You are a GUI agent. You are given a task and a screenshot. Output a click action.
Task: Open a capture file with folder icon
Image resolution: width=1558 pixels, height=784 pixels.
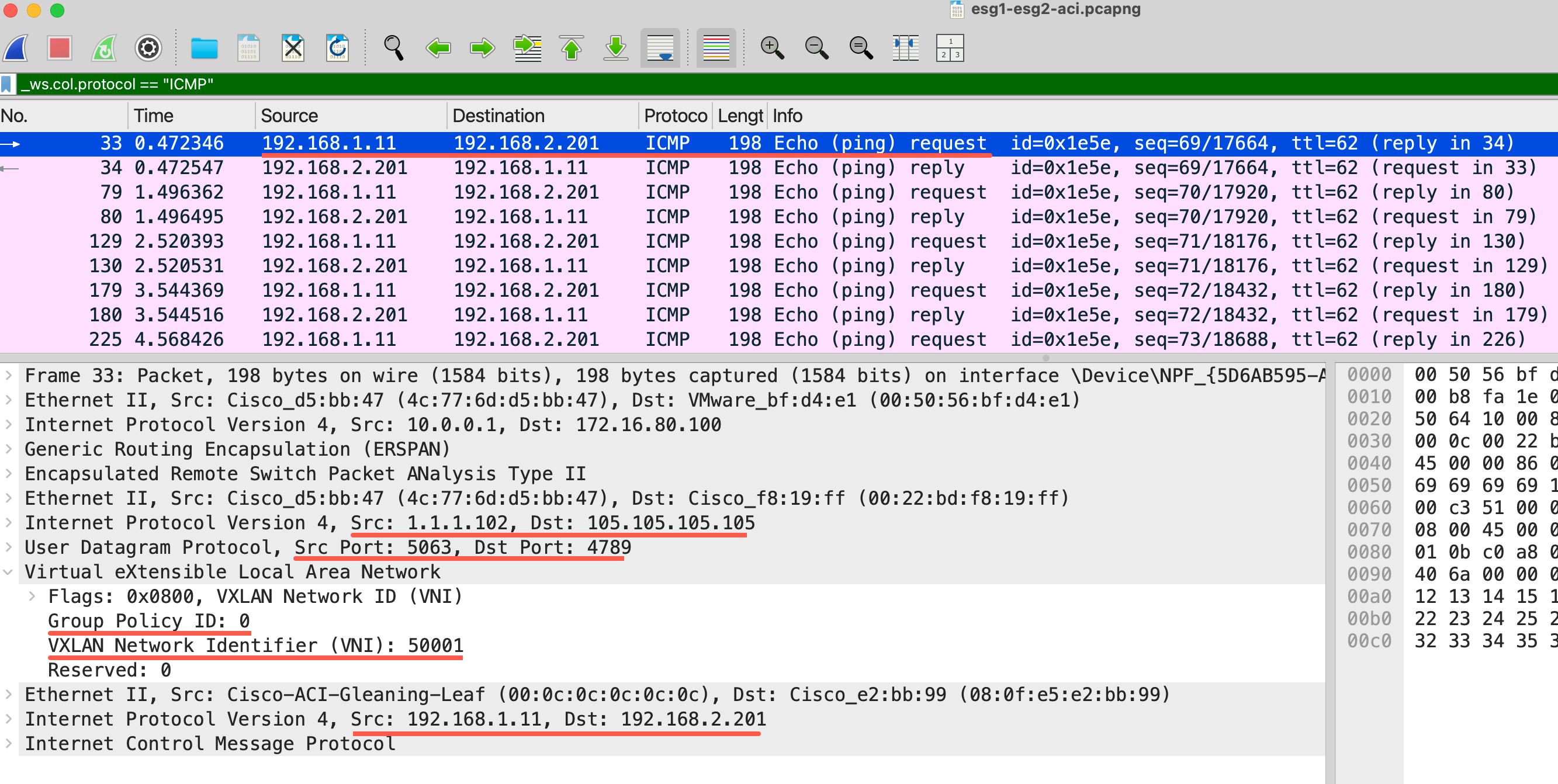[x=205, y=48]
